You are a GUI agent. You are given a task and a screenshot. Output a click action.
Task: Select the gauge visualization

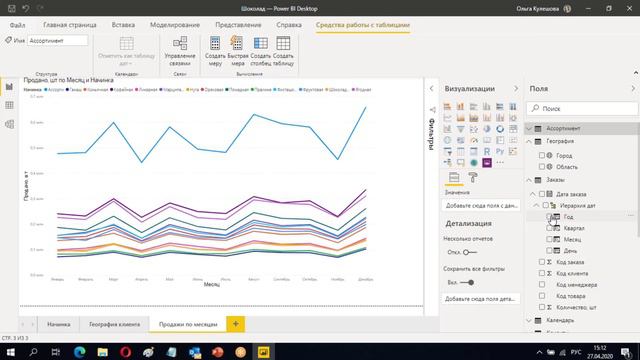pyautogui.click(x=473, y=140)
